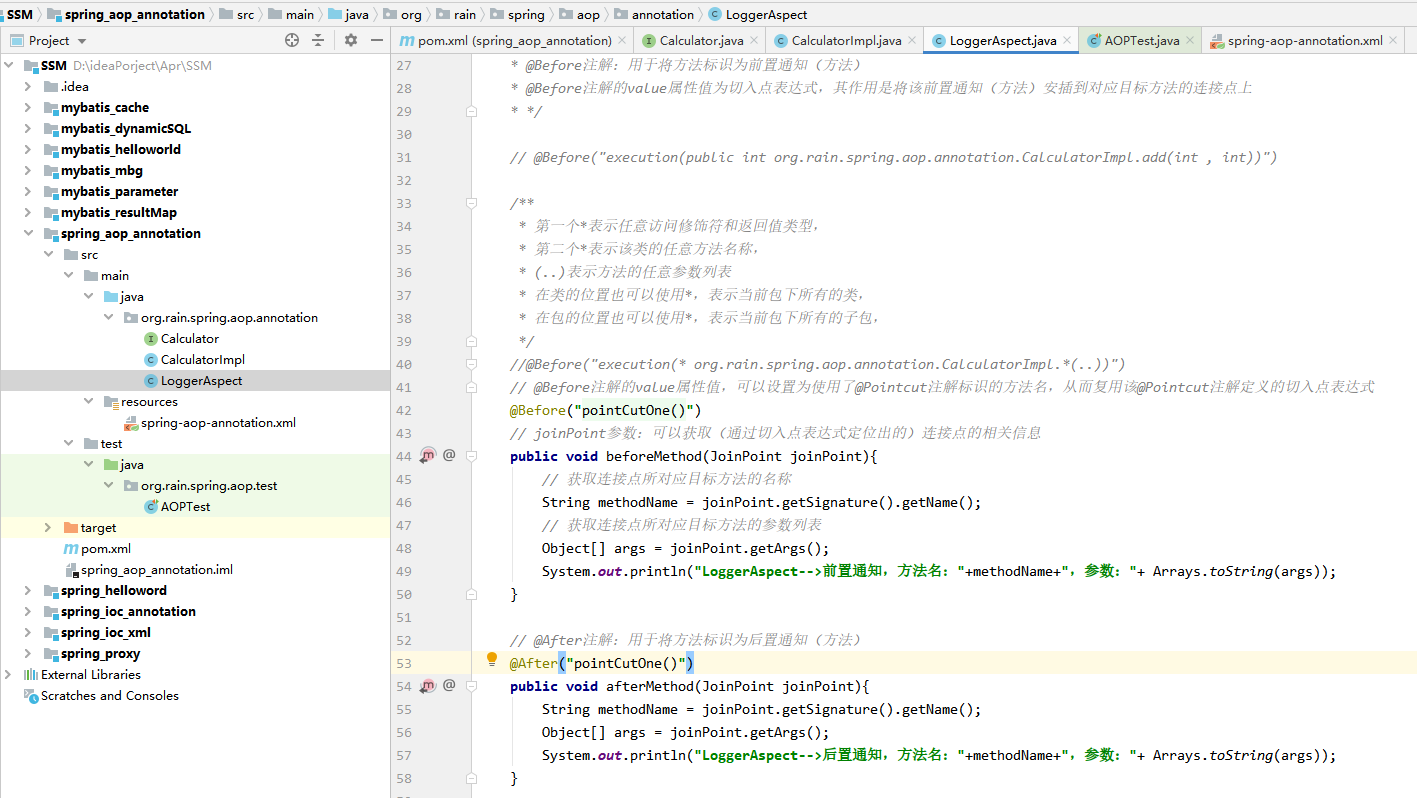This screenshot has width=1417, height=798.
Task: Open Project panel settings gear
Action: coord(351,40)
